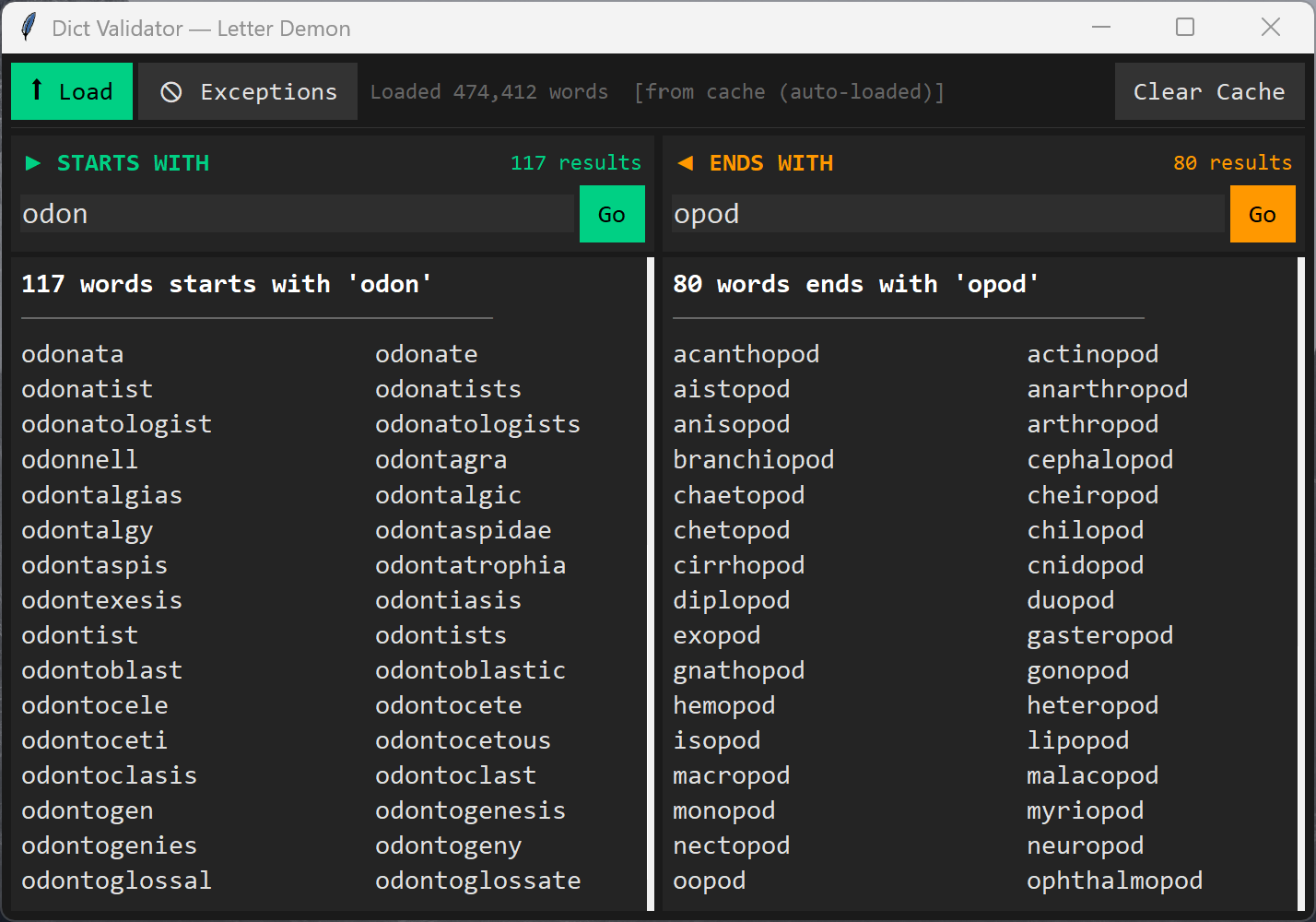The height and width of the screenshot is (922, 1316).
Task: Select the word 'chaetopod'
Action: click(x=739, y=494)
